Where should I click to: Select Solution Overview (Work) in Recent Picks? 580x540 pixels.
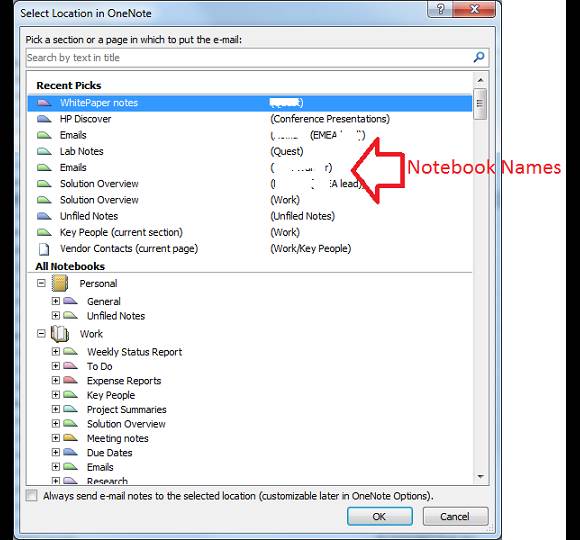[250, 200]
